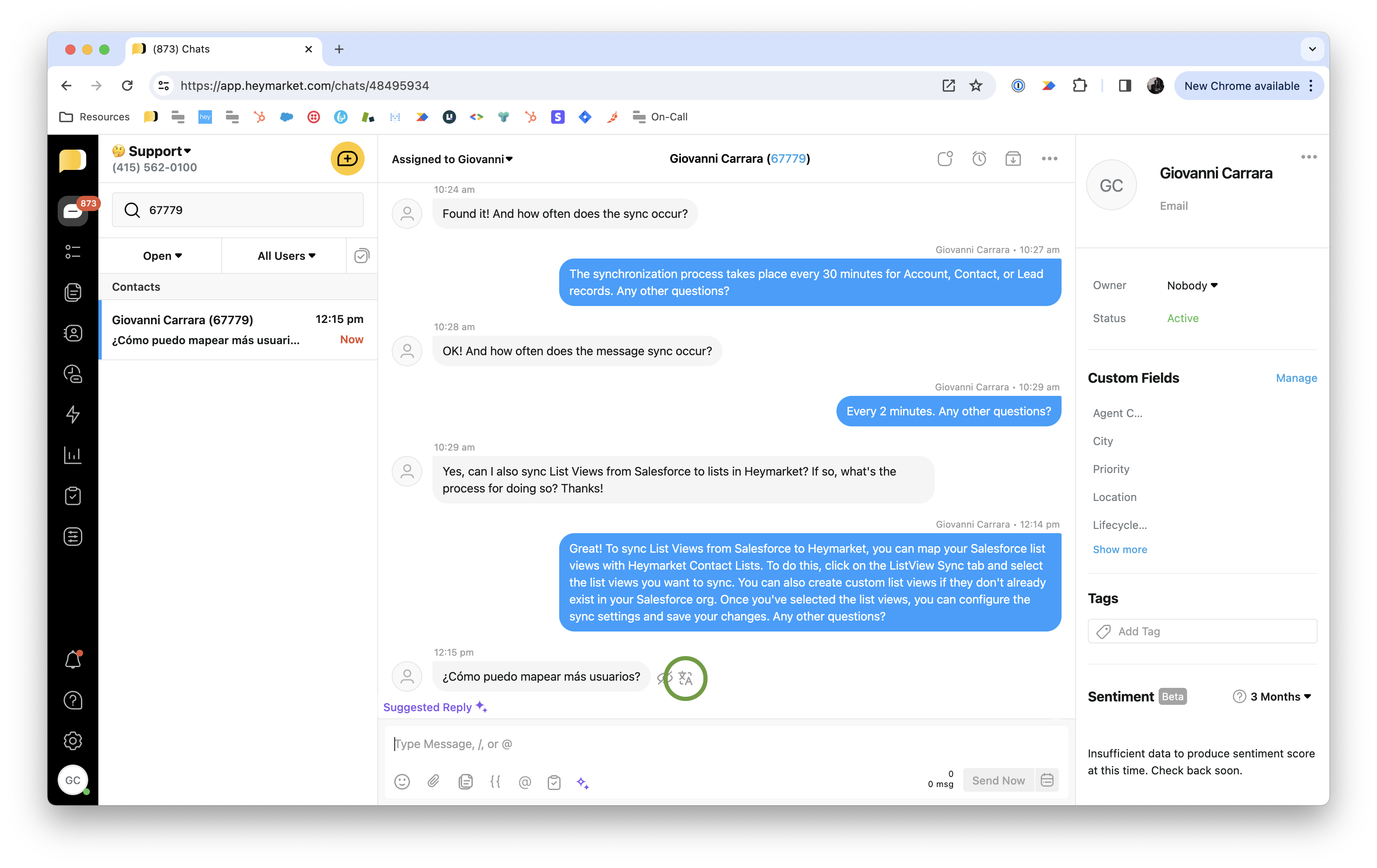Click the emoji picker icon
Screen dimensions: 1377x868
402,782
